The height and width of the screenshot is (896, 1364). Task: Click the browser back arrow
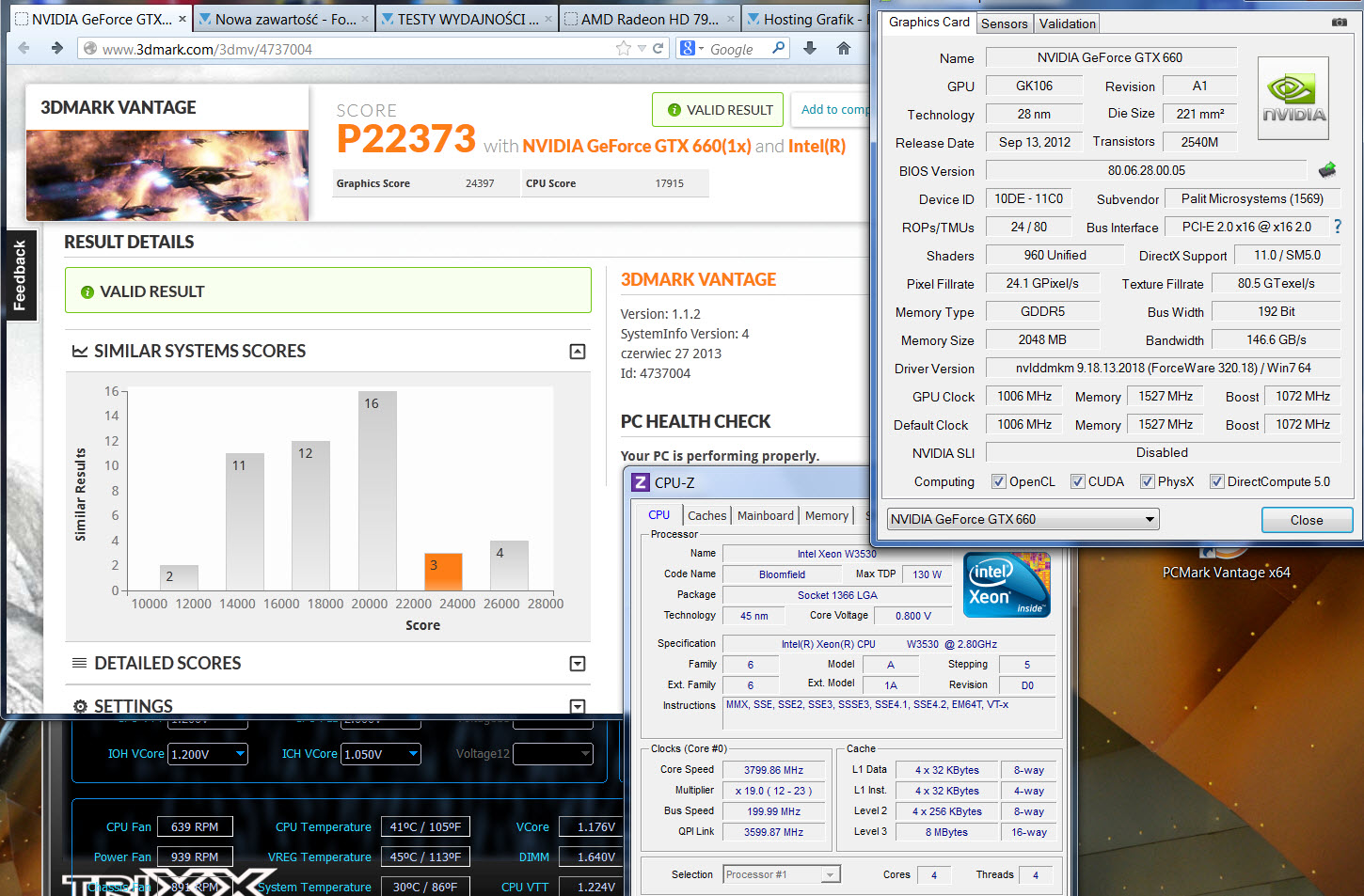pyautogui.click(x=24, y=48)
